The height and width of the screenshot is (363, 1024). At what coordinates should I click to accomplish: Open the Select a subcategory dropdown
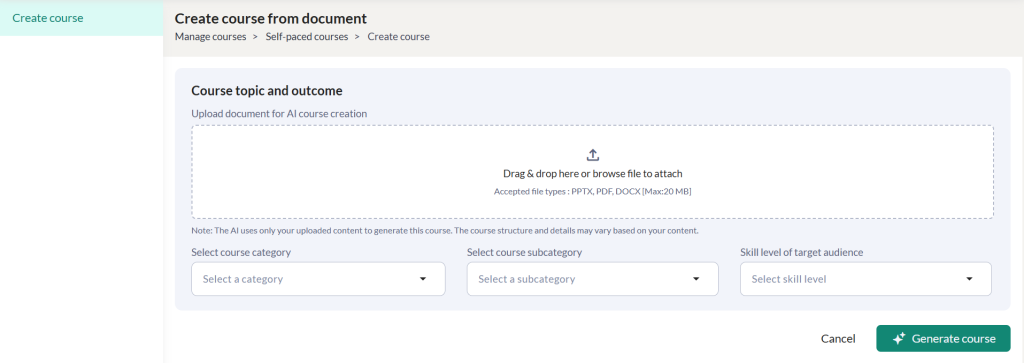[592, 279]
